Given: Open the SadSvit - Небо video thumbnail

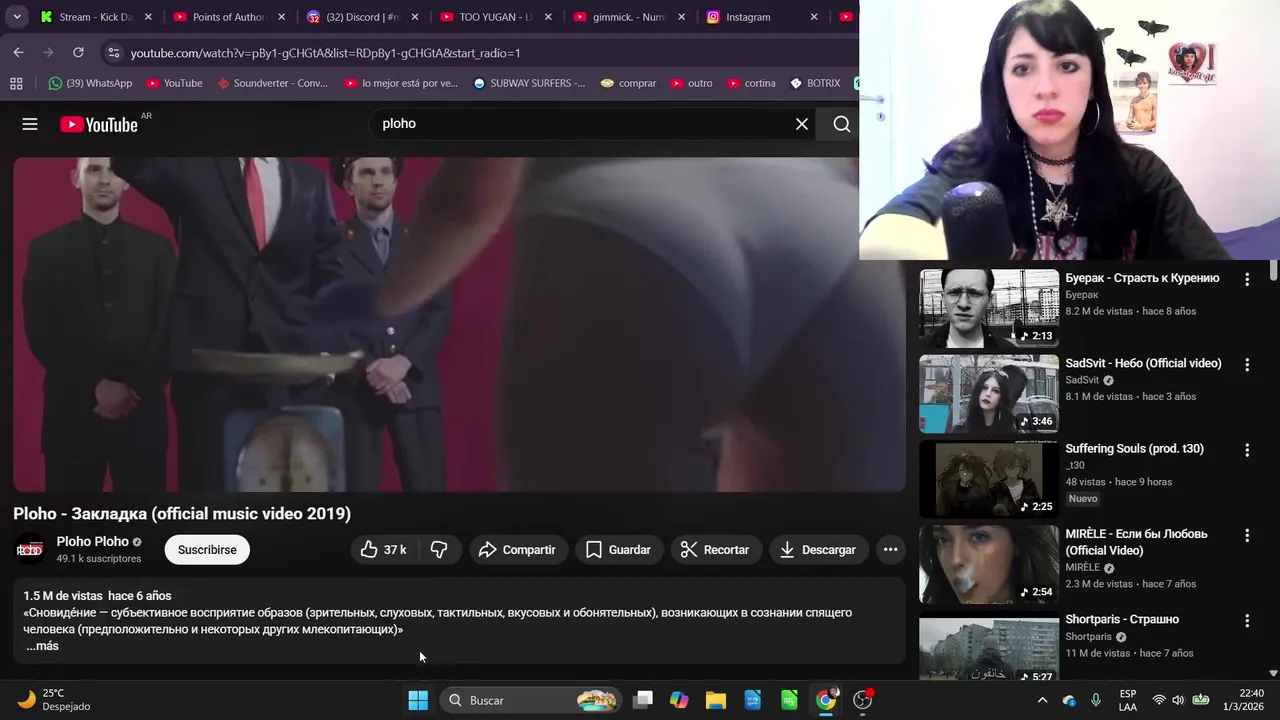Looking at the screenshot, I should pyautogui.click(x=989, y=393).
